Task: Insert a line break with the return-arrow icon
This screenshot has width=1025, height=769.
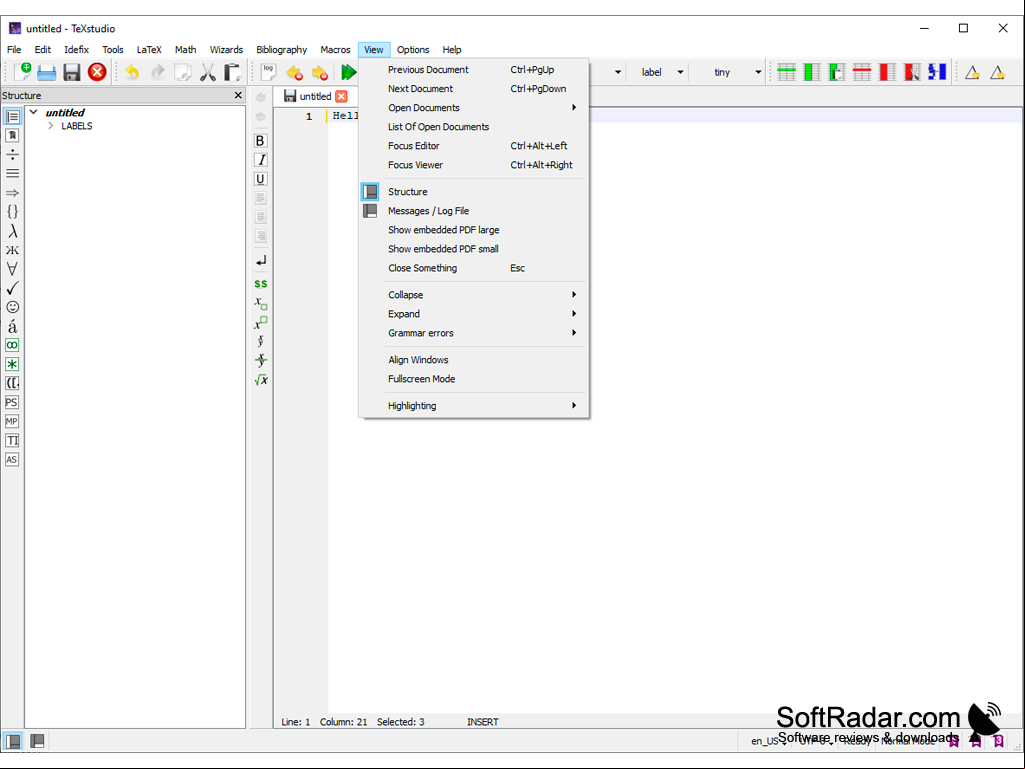Action: [261, 260]
